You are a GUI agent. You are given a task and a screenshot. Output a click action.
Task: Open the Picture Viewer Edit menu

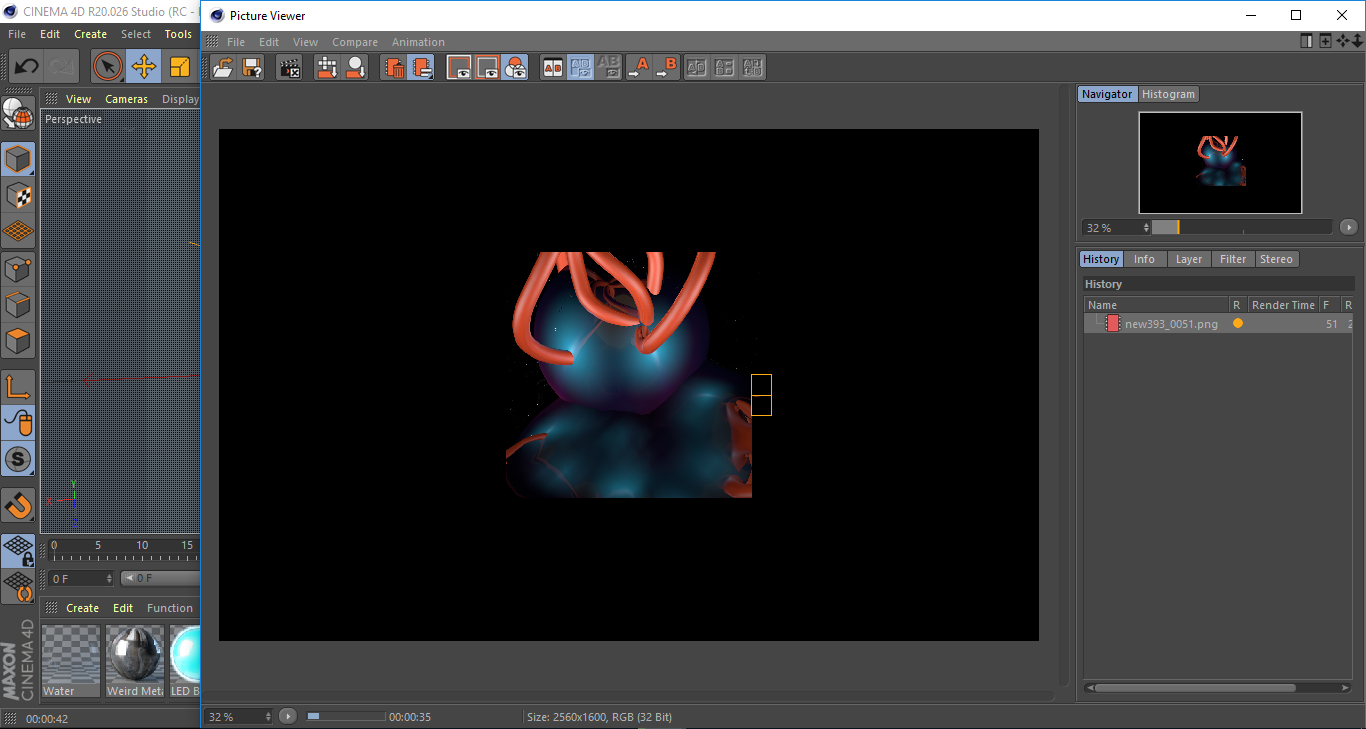pyautogui.click(x=269, y=42)
